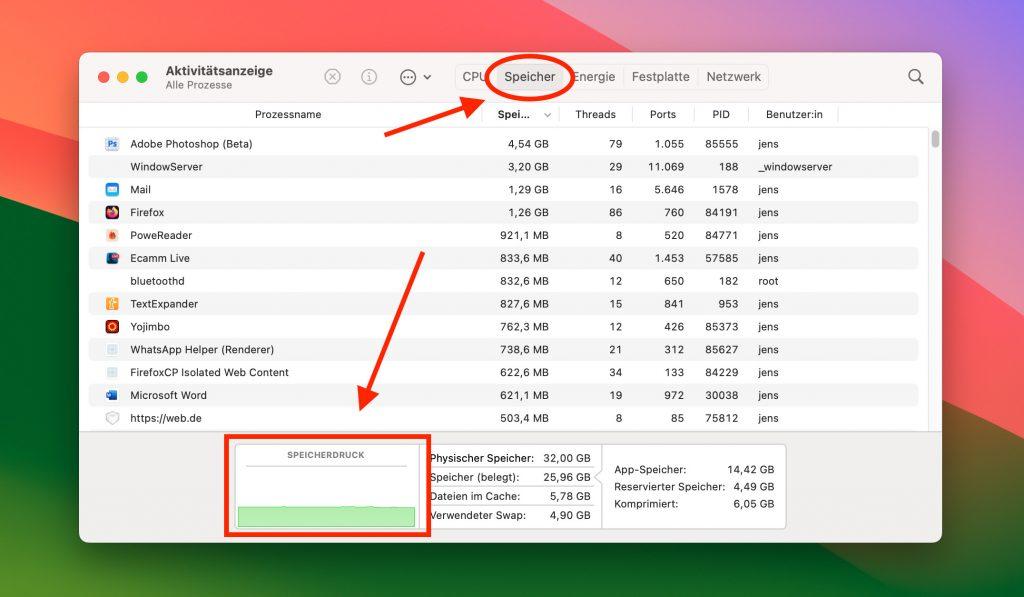This screenshot has width=1024, height=597.
Task: Click the Alle Prozesse subtitle
Action: tap(199, 85)
